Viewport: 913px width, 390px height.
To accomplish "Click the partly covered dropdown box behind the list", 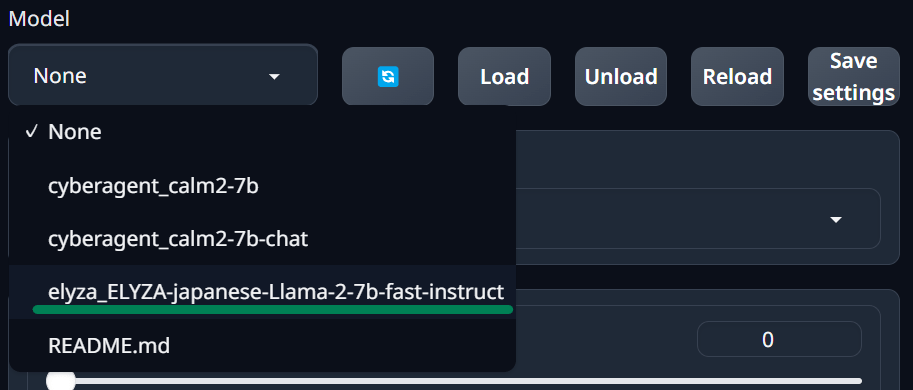I will click(698, 218).
